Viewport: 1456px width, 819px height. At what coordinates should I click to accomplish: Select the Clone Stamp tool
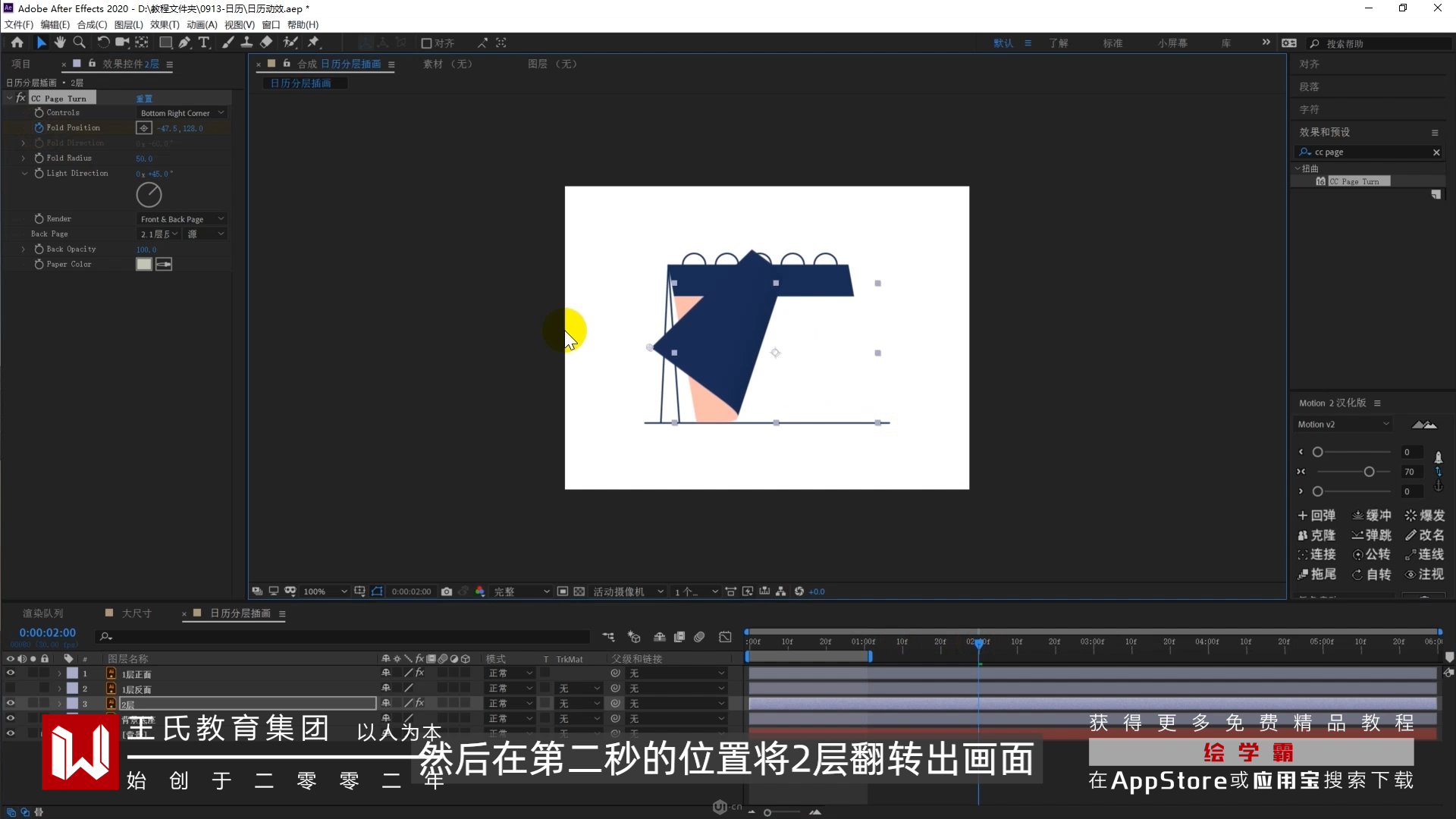(246, 42)
